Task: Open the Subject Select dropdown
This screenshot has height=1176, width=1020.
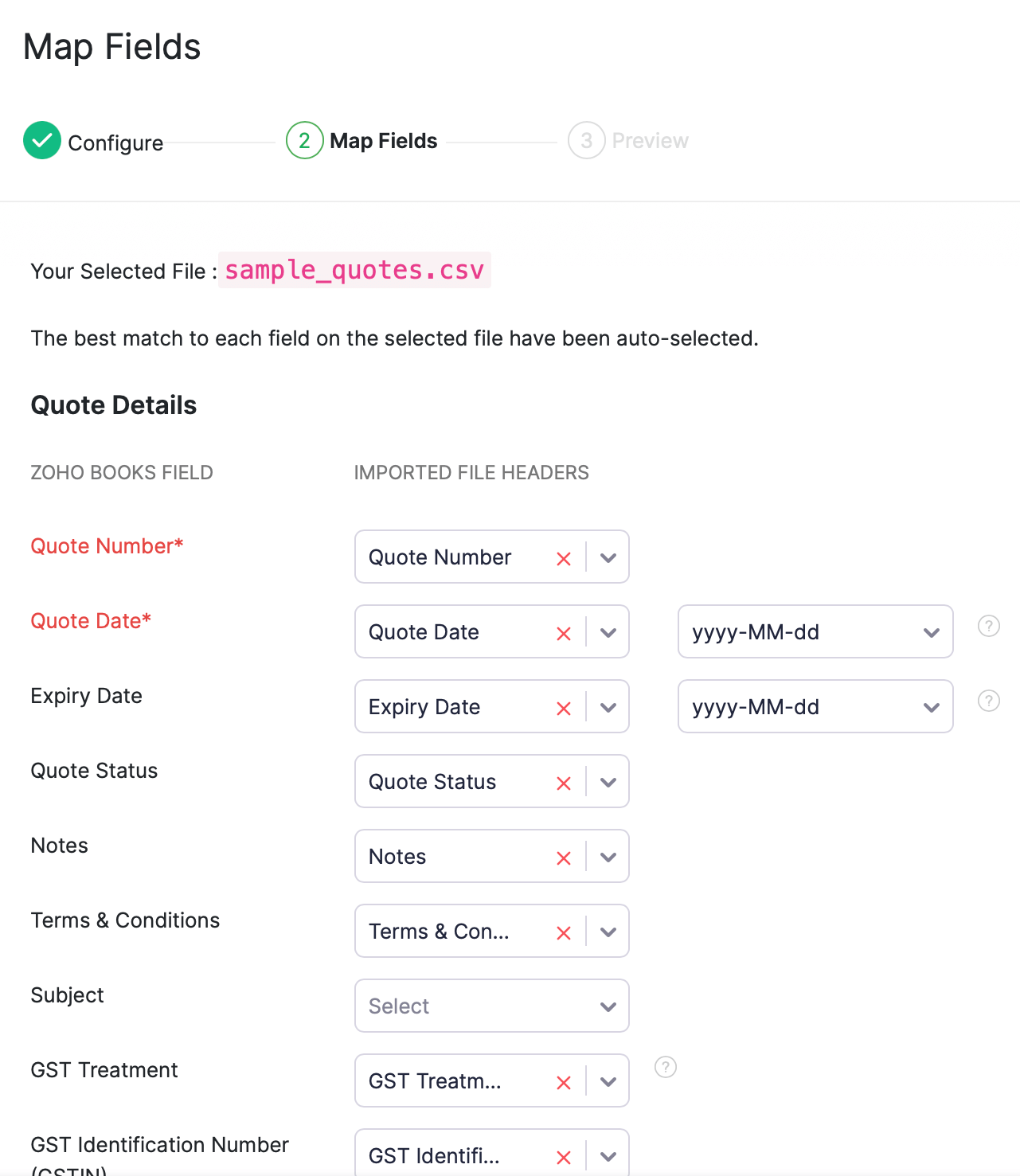Action: (491, 1006)
